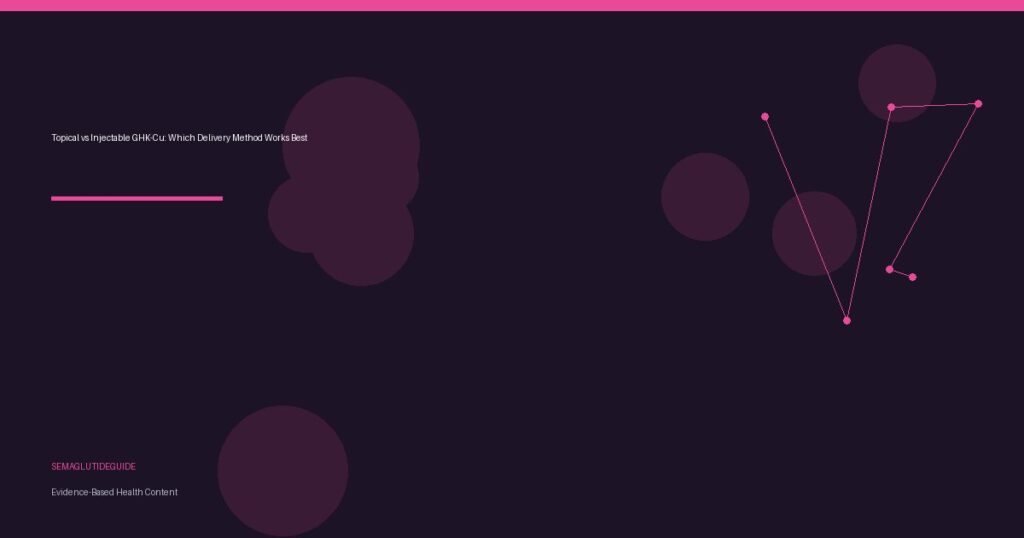Screen dimensions: 1024x538
Task: Click the rightmost pink dot of the line graph
Action: click(x=978, y=104)
